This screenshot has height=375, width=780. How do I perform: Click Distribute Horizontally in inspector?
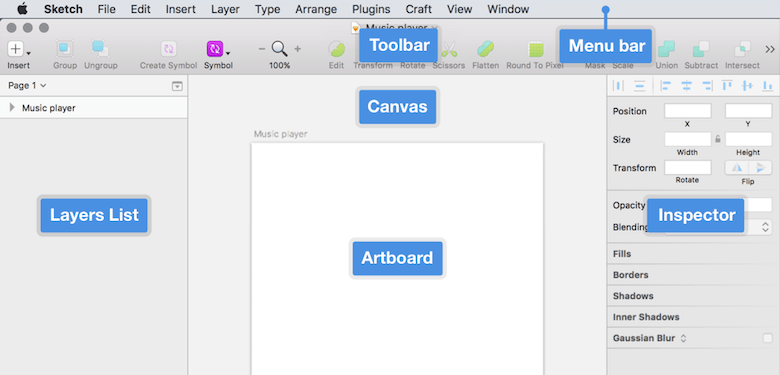click(619, 86)
